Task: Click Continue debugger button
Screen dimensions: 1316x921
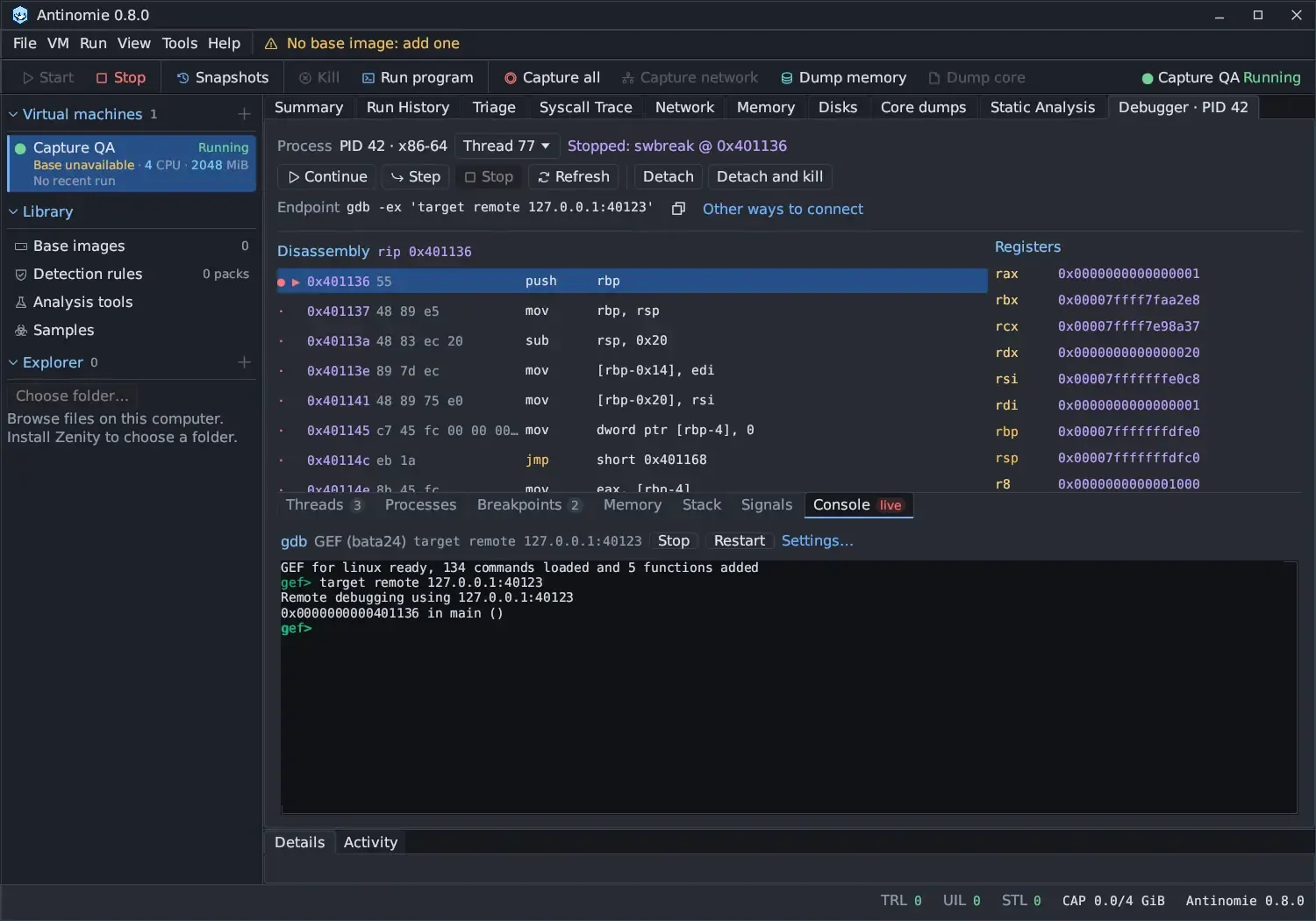Action: [x=327, y=176]
